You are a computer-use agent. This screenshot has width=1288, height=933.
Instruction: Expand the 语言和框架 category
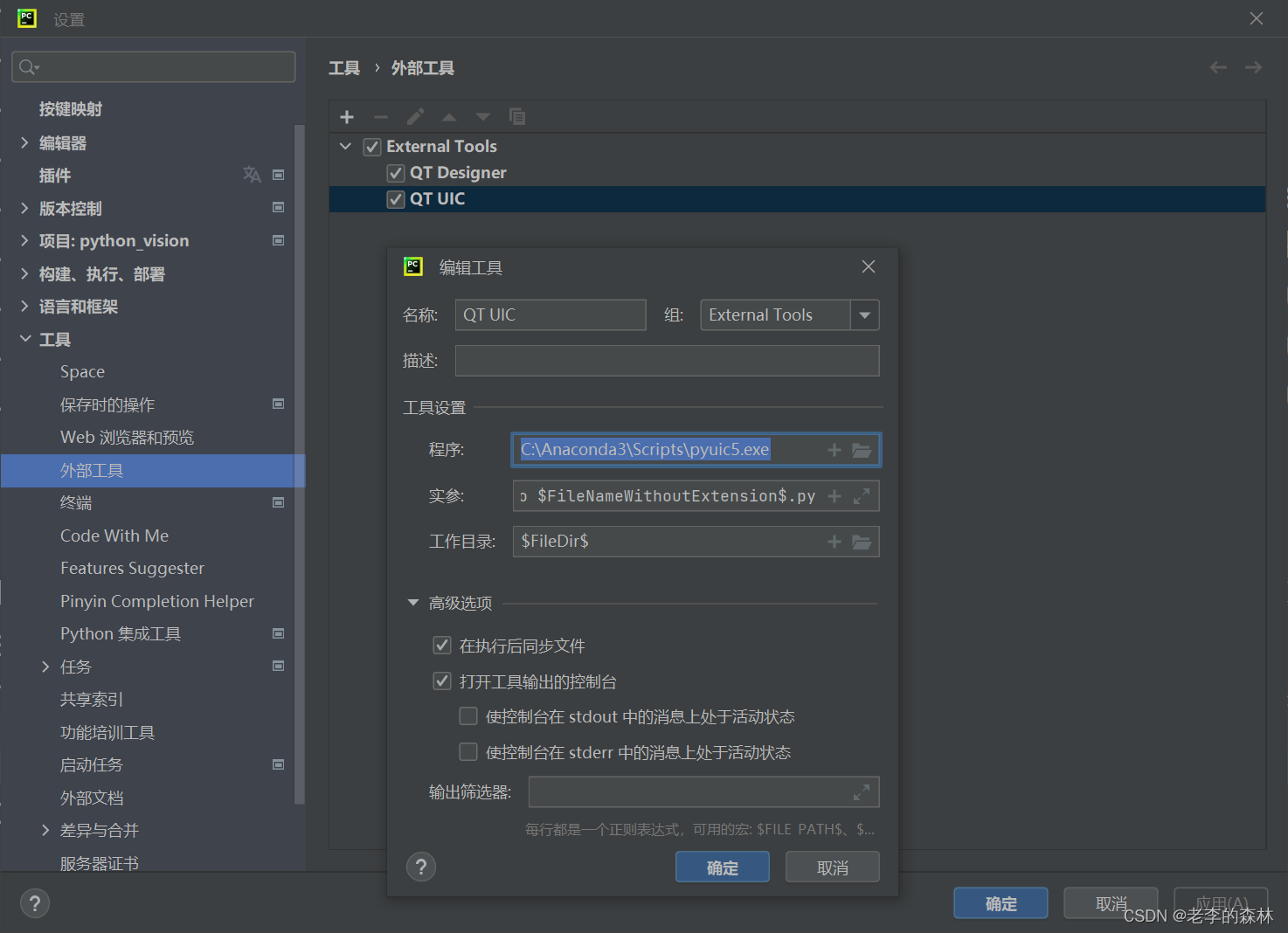pyautogui.click(x=24, y=306)
